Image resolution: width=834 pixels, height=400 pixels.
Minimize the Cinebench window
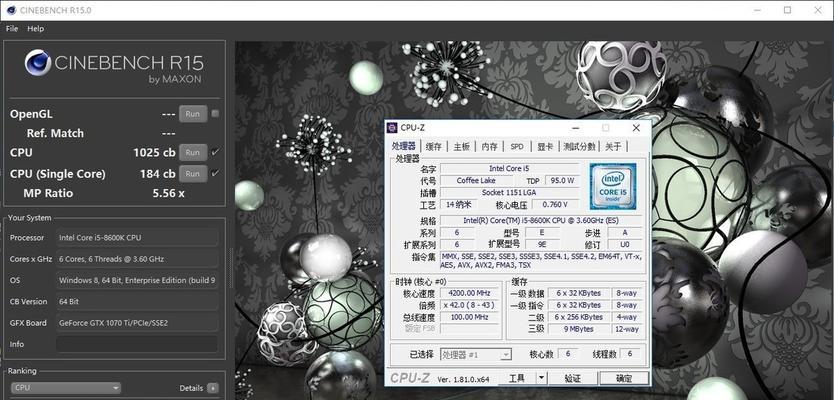(758, 10)
